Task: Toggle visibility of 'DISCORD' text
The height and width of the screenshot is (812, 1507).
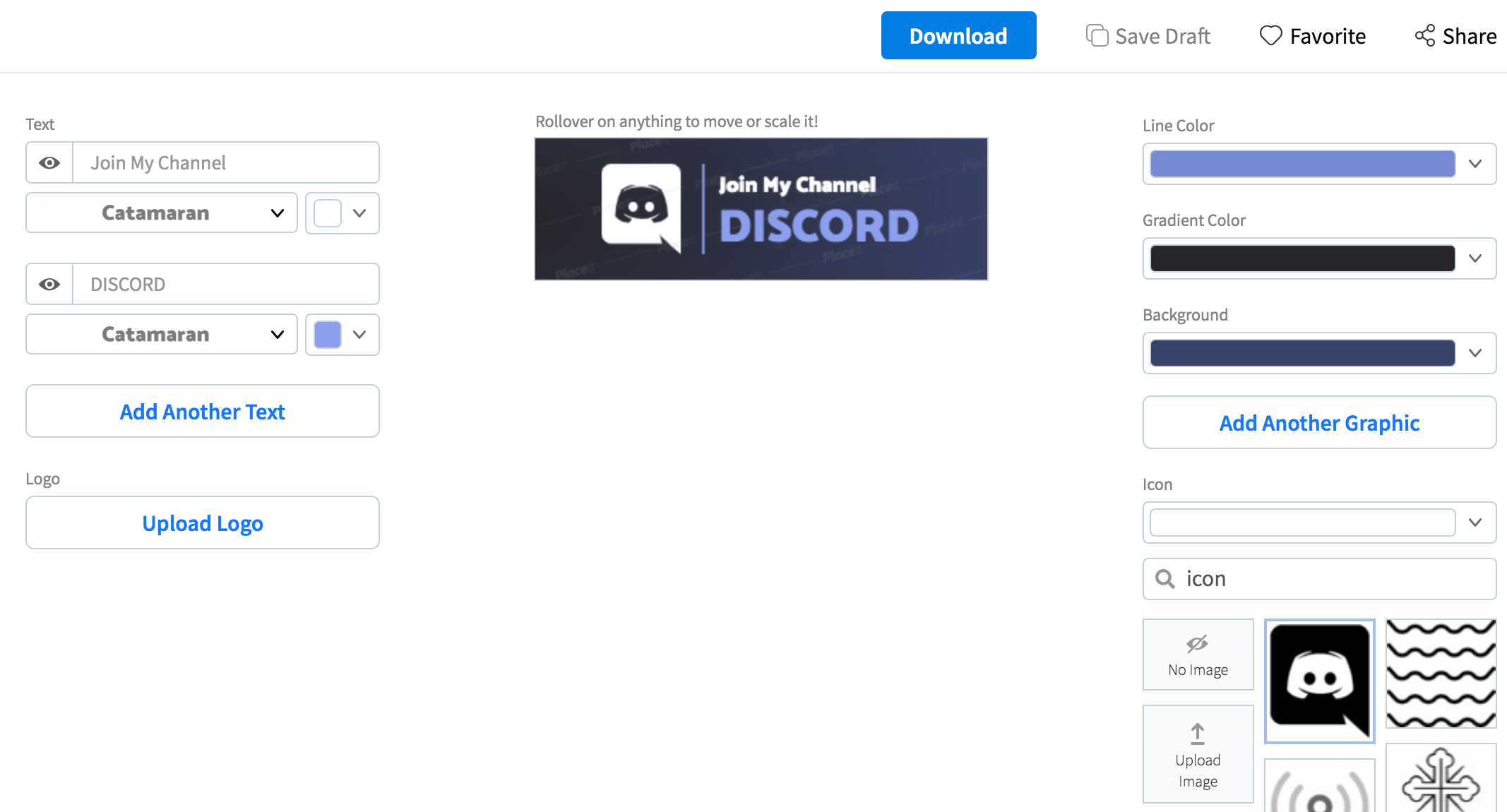Action: point(49,284)
